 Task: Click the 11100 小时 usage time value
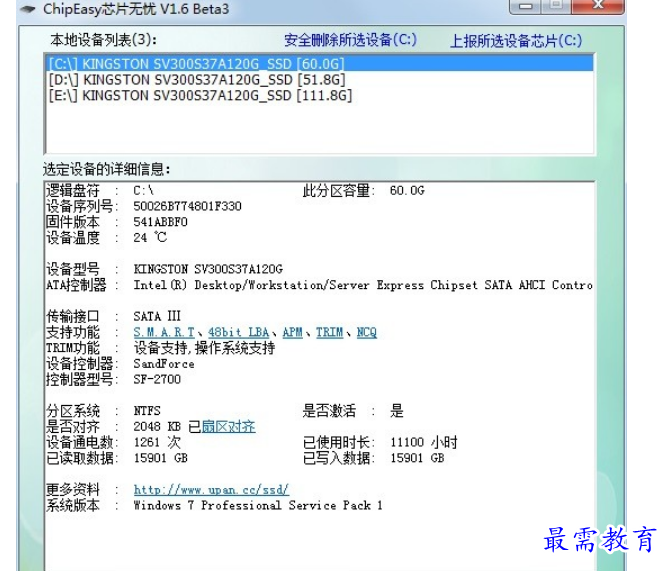coord(424,442)
